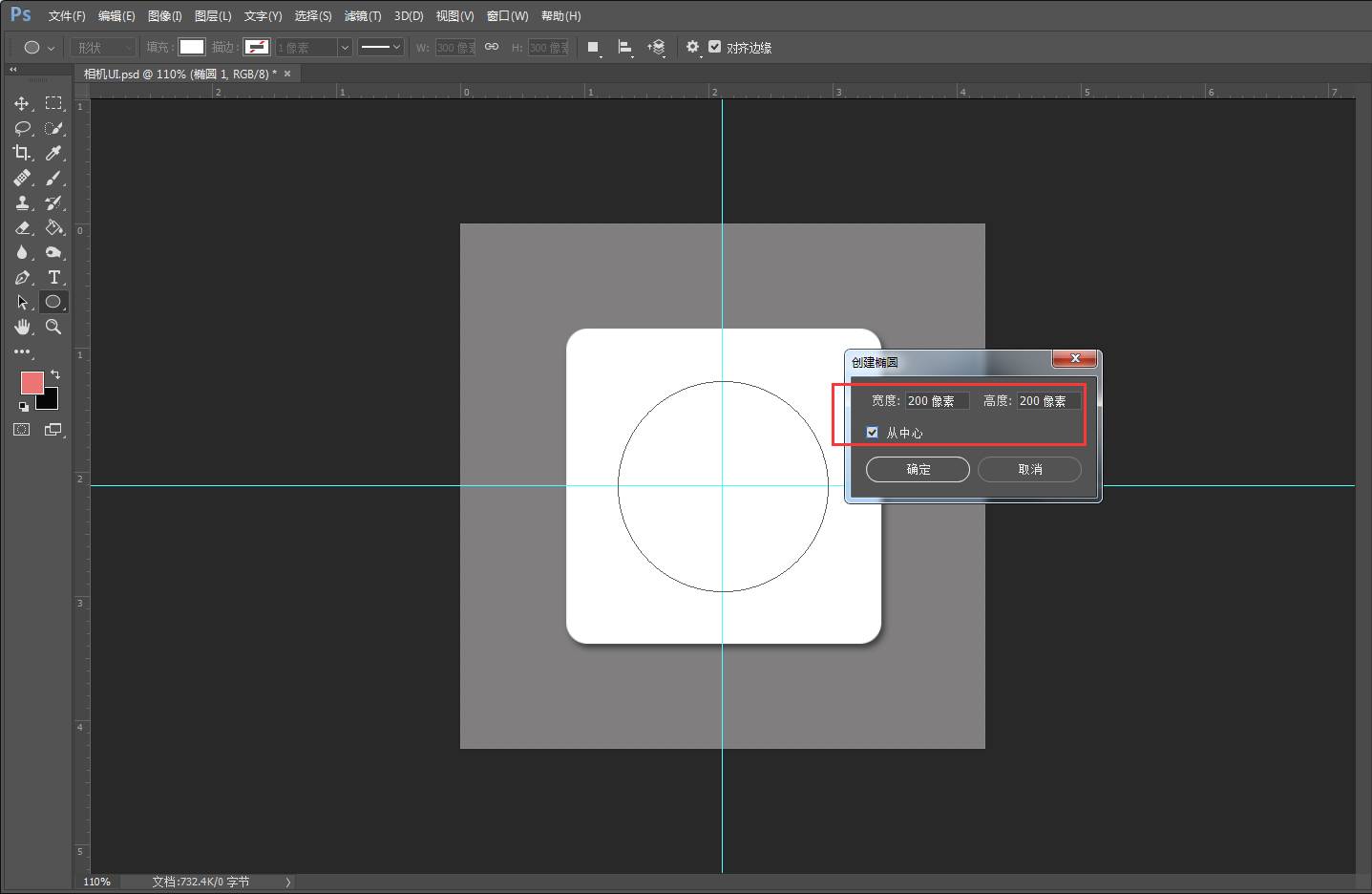Image resolution: width=1372 pixels, height=894 pixels.
Task: Select the Type tool
Action: 53,277
